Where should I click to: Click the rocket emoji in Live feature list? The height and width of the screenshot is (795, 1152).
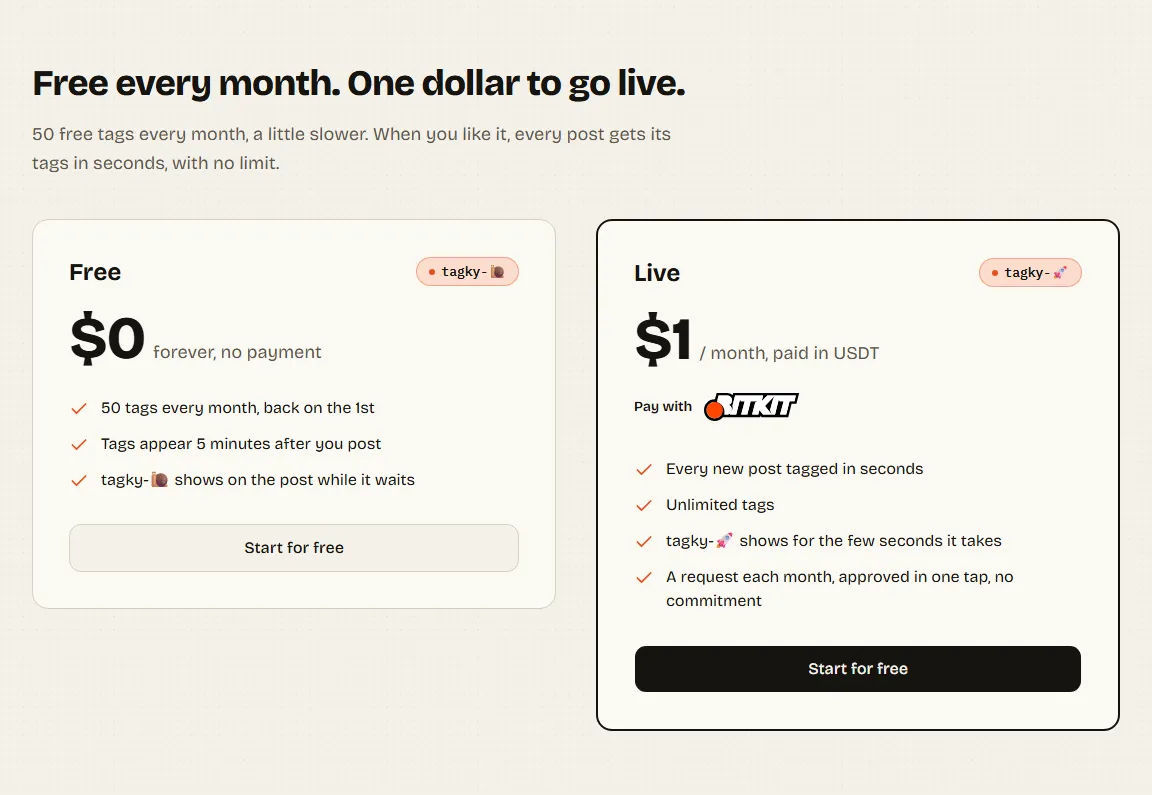coord(724,541)
